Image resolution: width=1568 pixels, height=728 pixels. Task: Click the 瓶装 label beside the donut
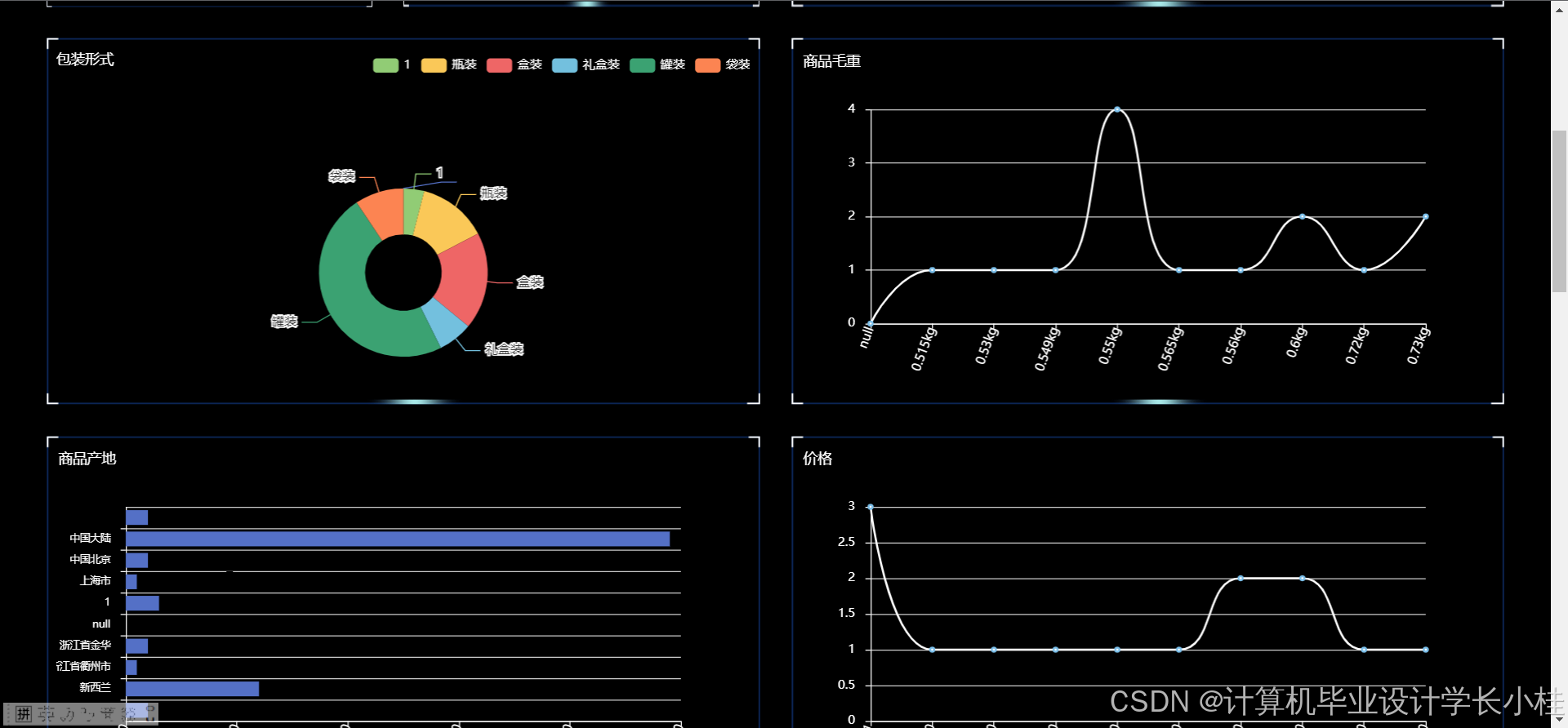coord(493,193)
